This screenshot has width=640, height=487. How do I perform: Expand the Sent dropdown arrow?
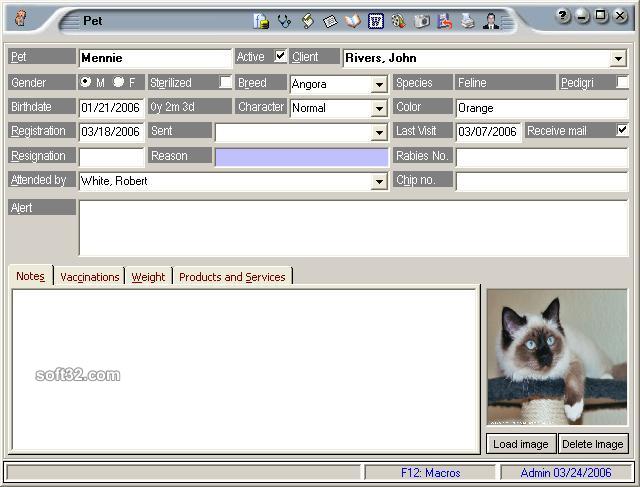tap(379, 133)
